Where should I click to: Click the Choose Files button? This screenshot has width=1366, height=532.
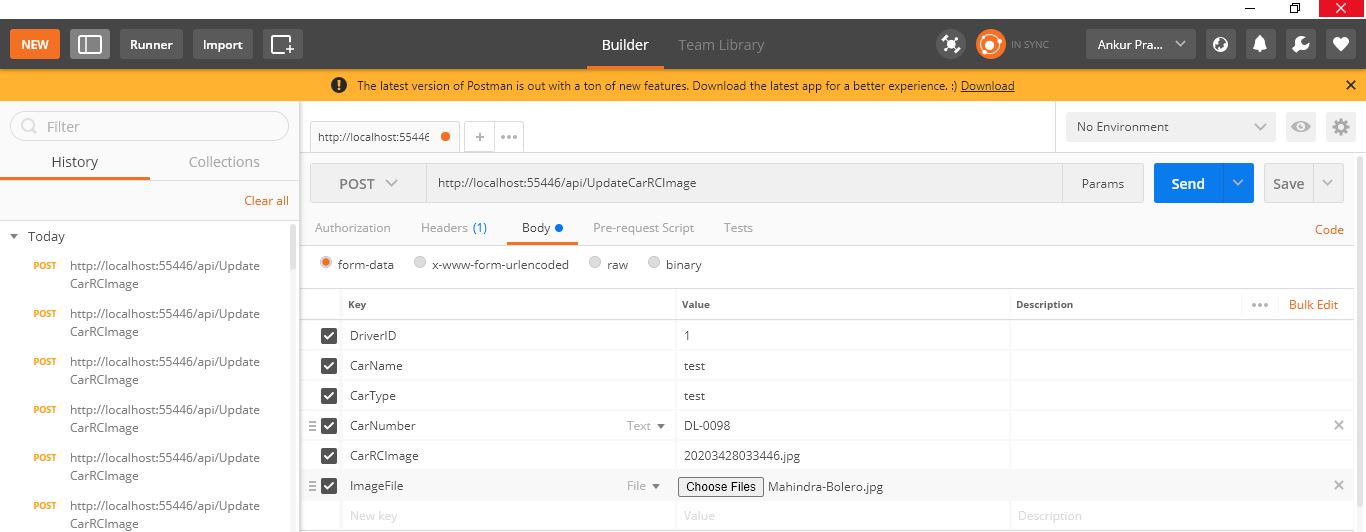coord(721,487)
